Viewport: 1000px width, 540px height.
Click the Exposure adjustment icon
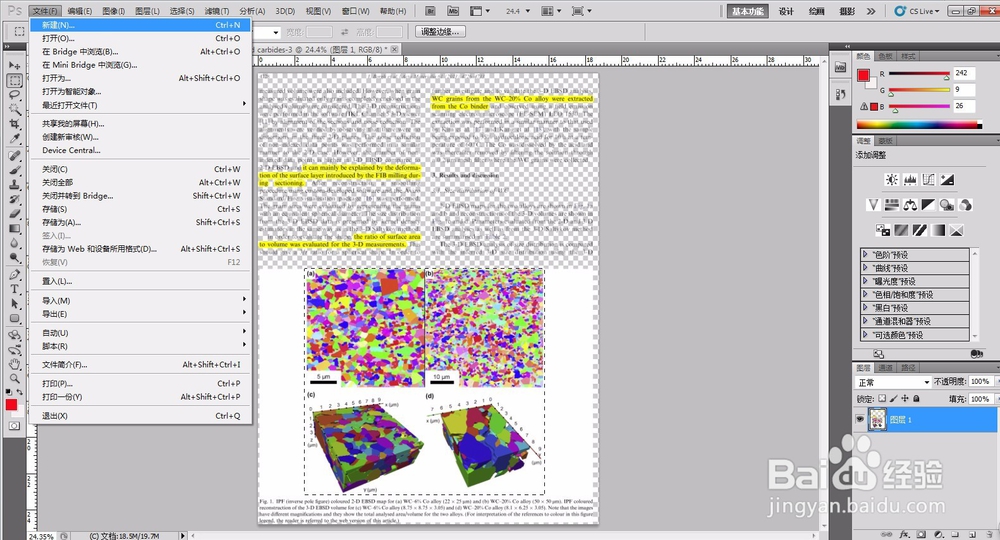point(947,180)
